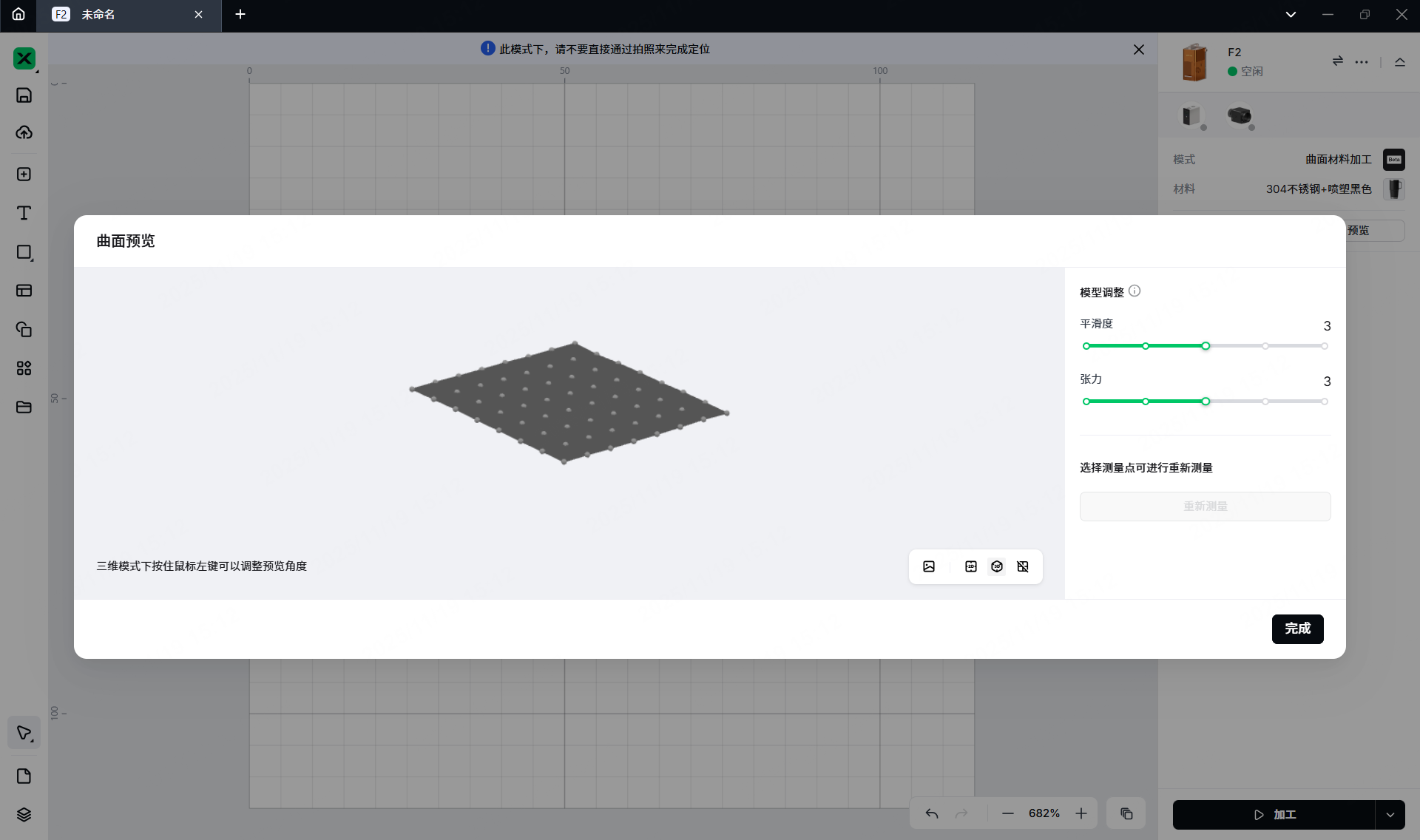Click the 完成 button
Screen dimensions: 1420x840
(x=1297, y=629)
